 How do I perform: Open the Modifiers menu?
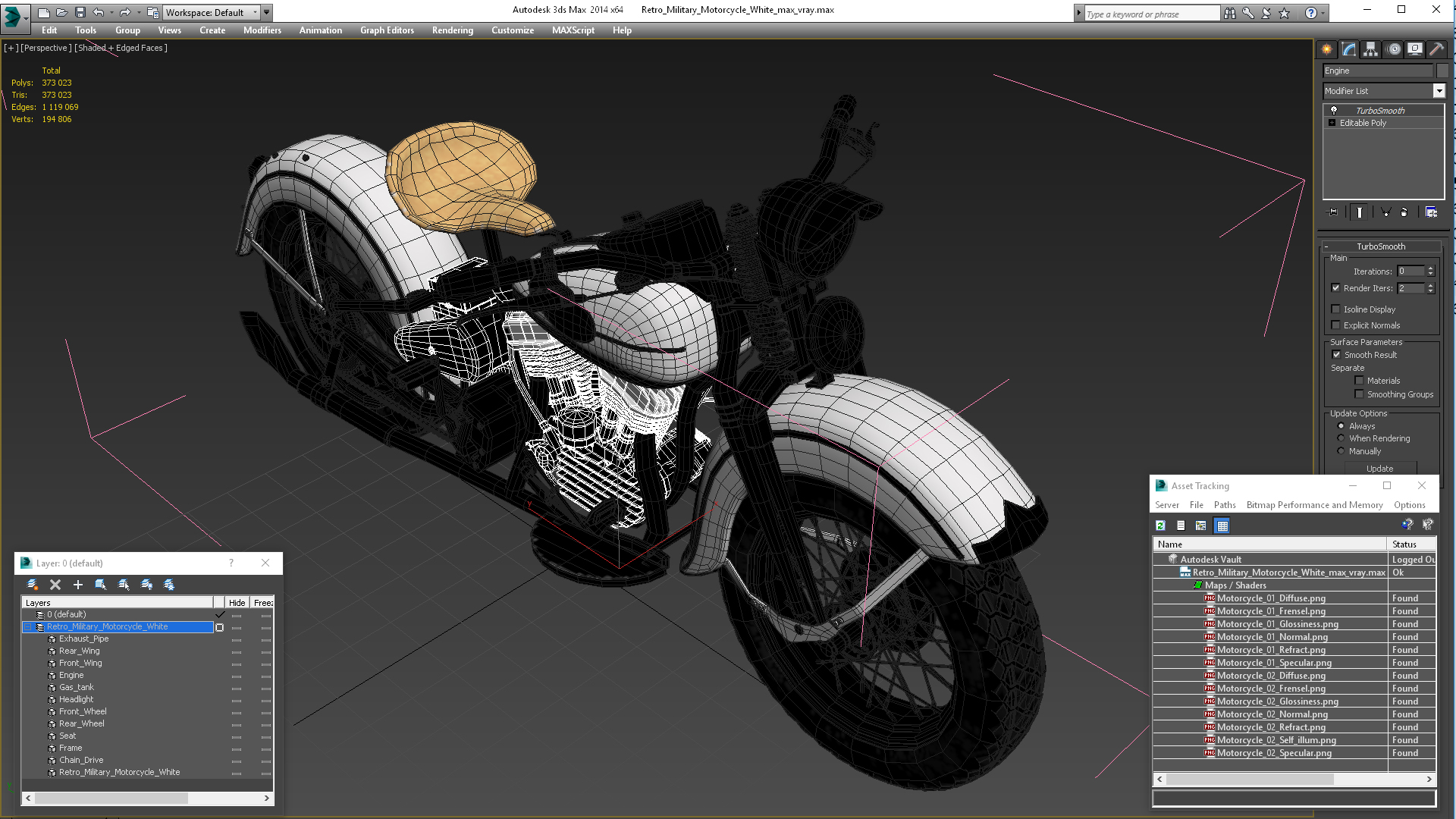262,30
